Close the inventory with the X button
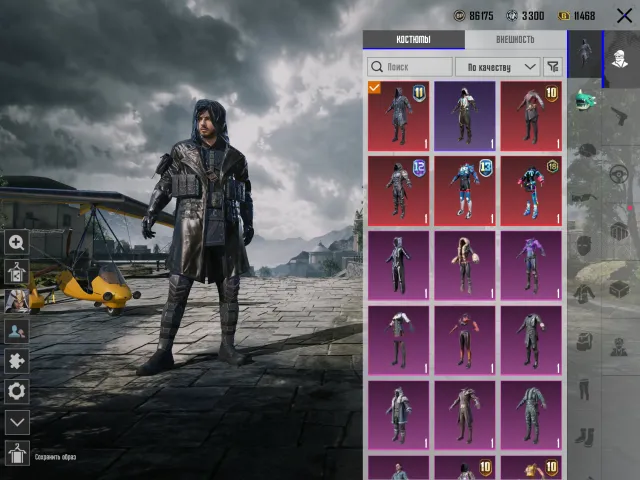The image size is (640, 480). 624,16
